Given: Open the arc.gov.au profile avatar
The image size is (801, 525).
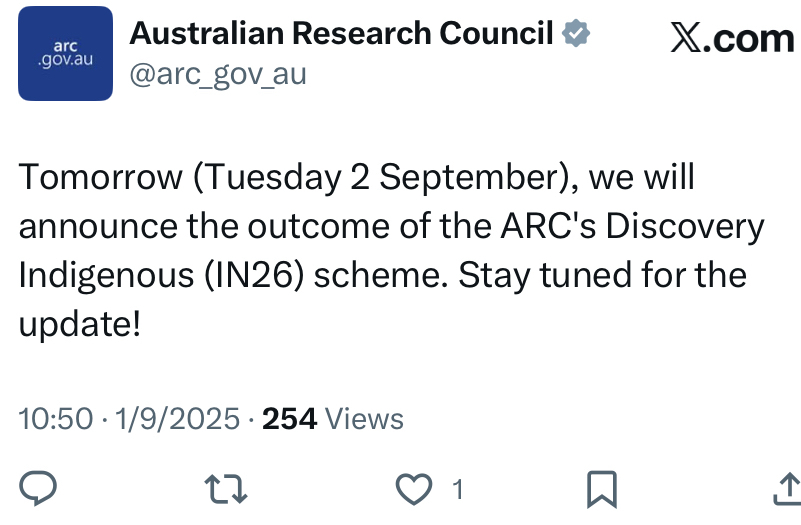Looking at the screenshot, I should click(x=65, y=53).
